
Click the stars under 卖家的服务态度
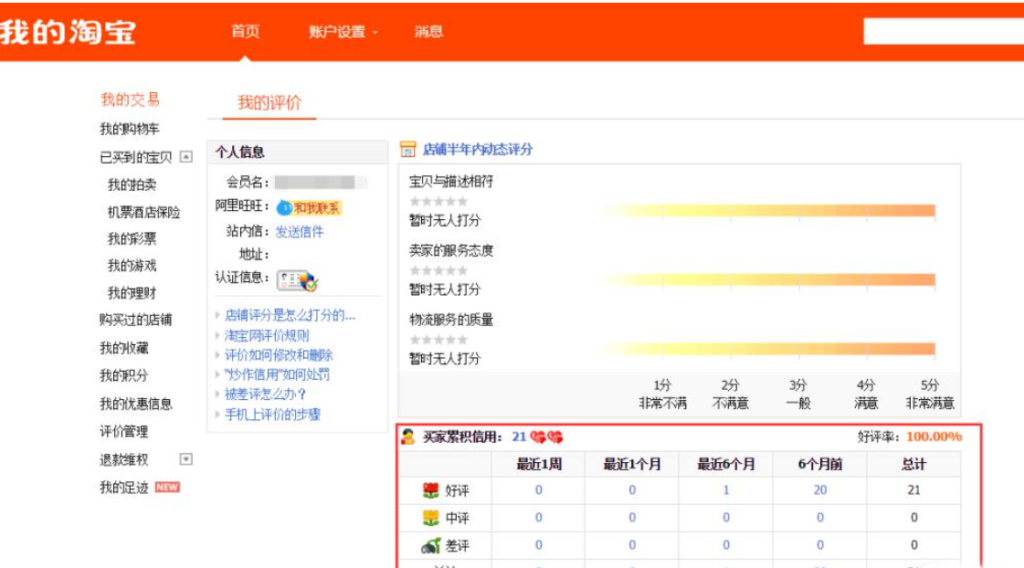point(439,270)
